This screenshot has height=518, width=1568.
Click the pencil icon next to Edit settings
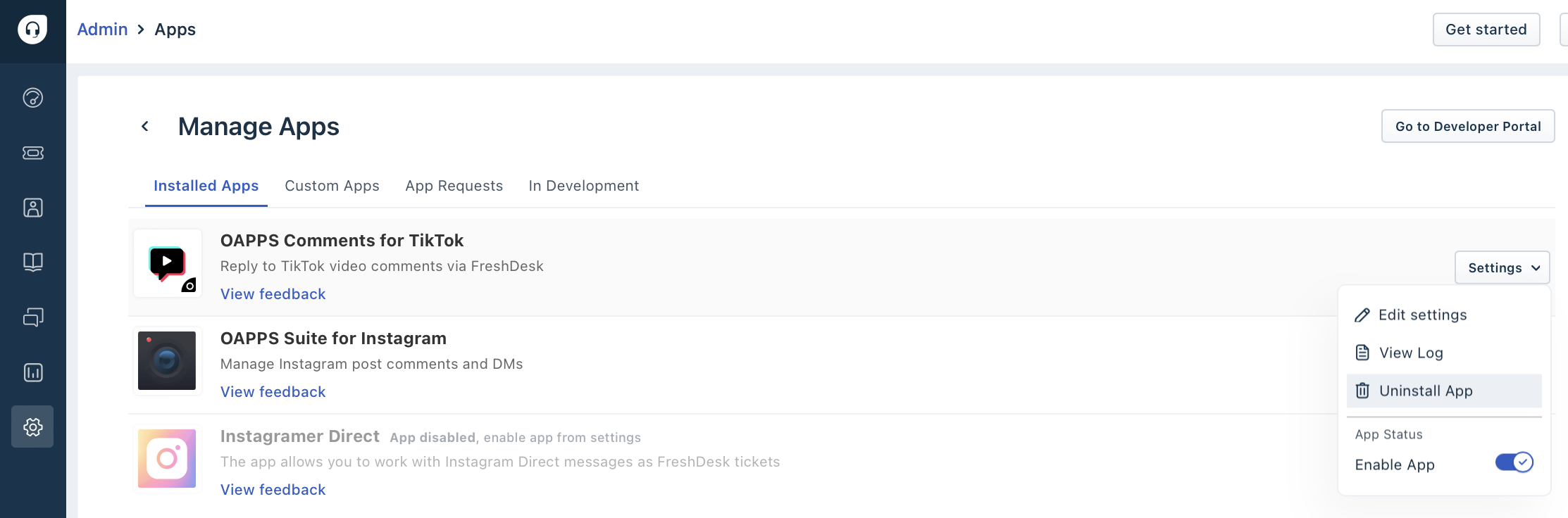click(x=1362, y=315)
